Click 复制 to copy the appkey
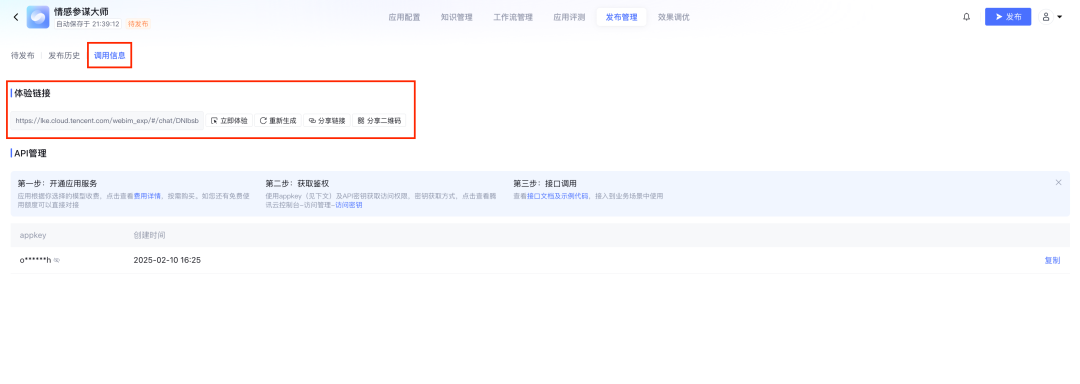The width and height of the screenshot is (1080, 384). [x=1052, y=260]
